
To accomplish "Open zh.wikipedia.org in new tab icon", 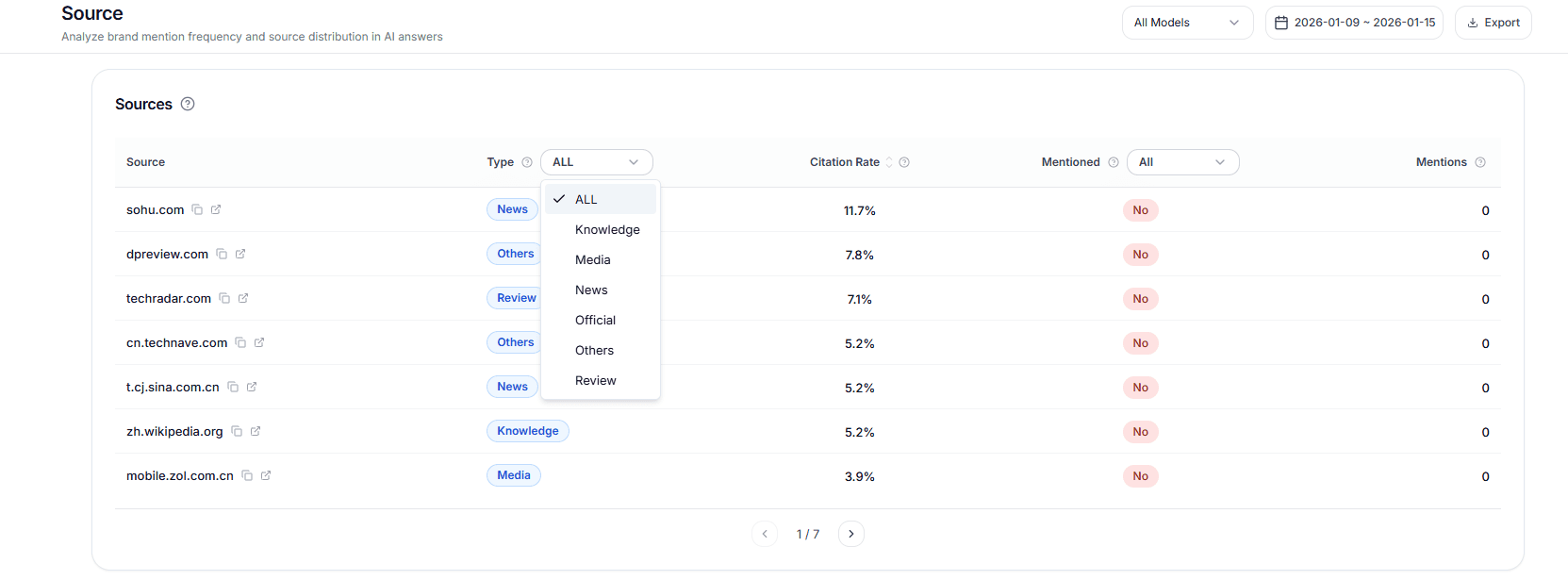I will click(x=256, y=431).
